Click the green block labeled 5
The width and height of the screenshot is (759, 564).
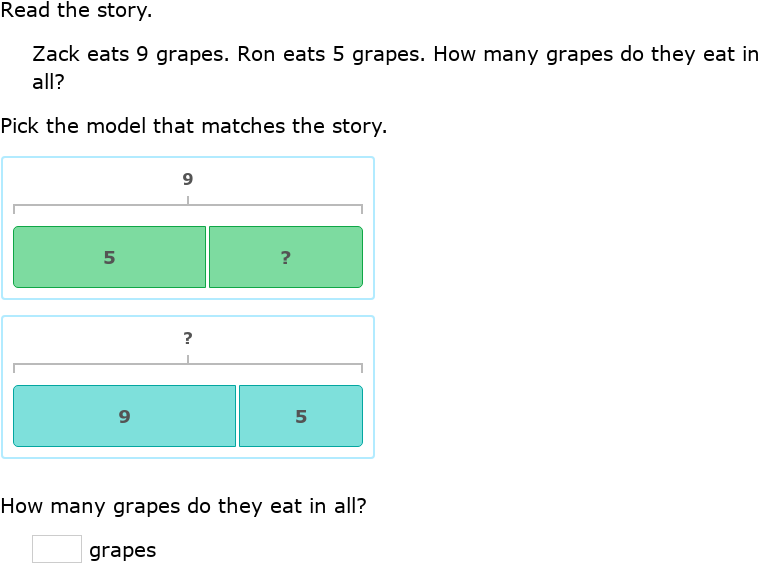click(109, 257)
